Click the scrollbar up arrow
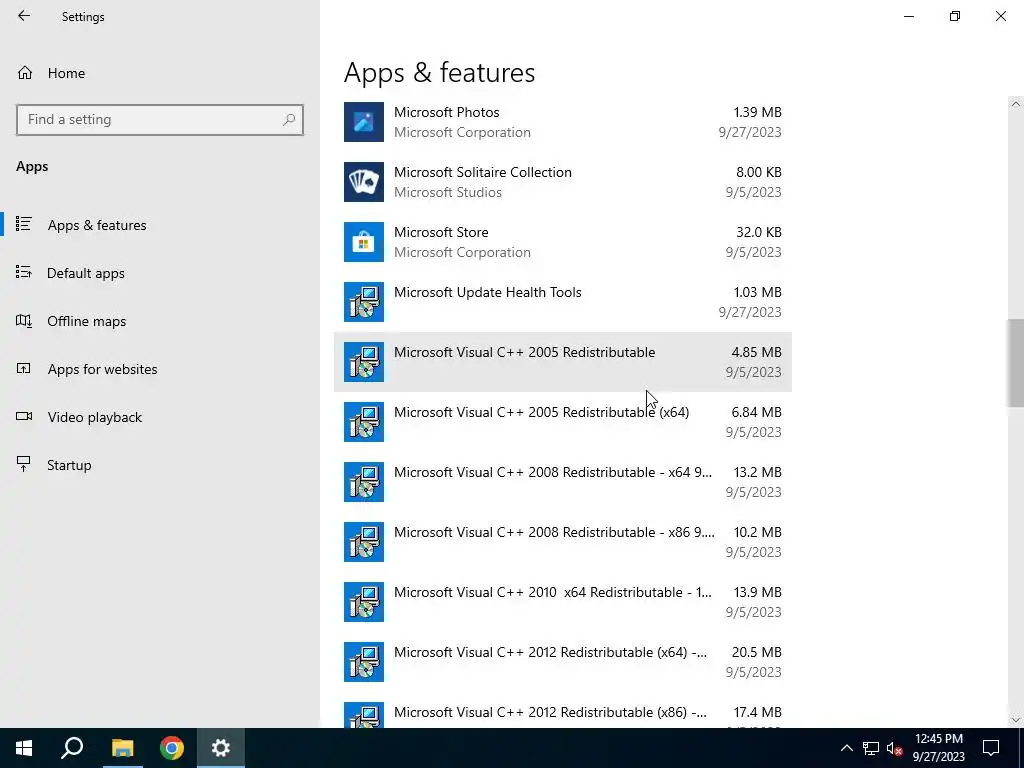 click(x=1015, y=104)
